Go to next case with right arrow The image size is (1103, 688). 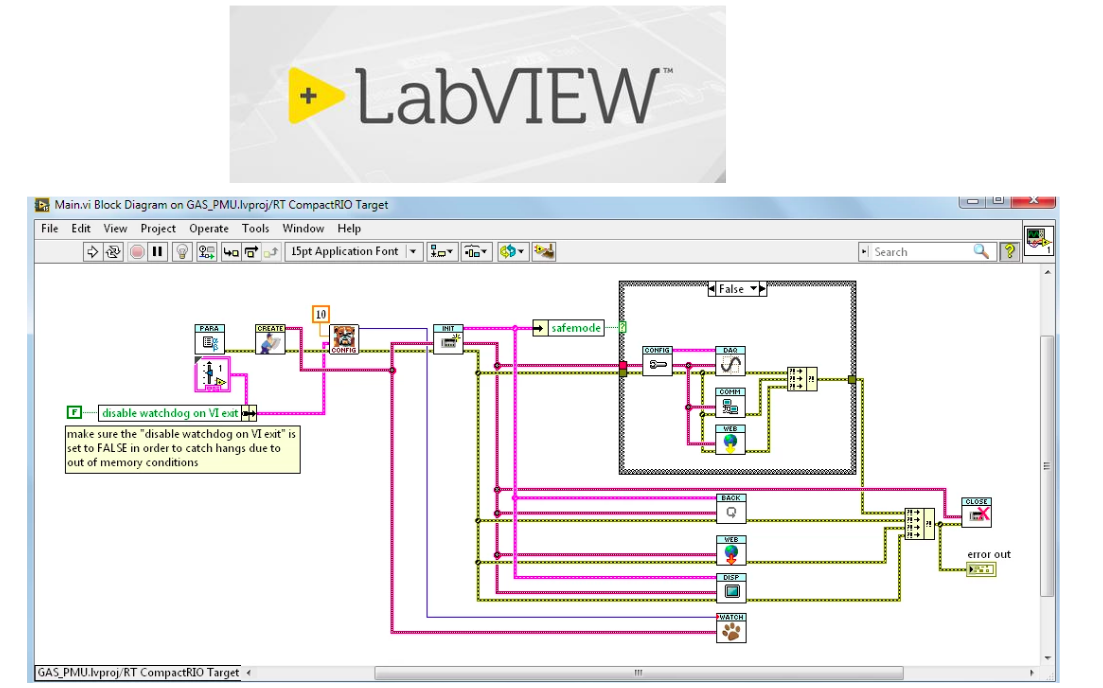click(763, 289)
